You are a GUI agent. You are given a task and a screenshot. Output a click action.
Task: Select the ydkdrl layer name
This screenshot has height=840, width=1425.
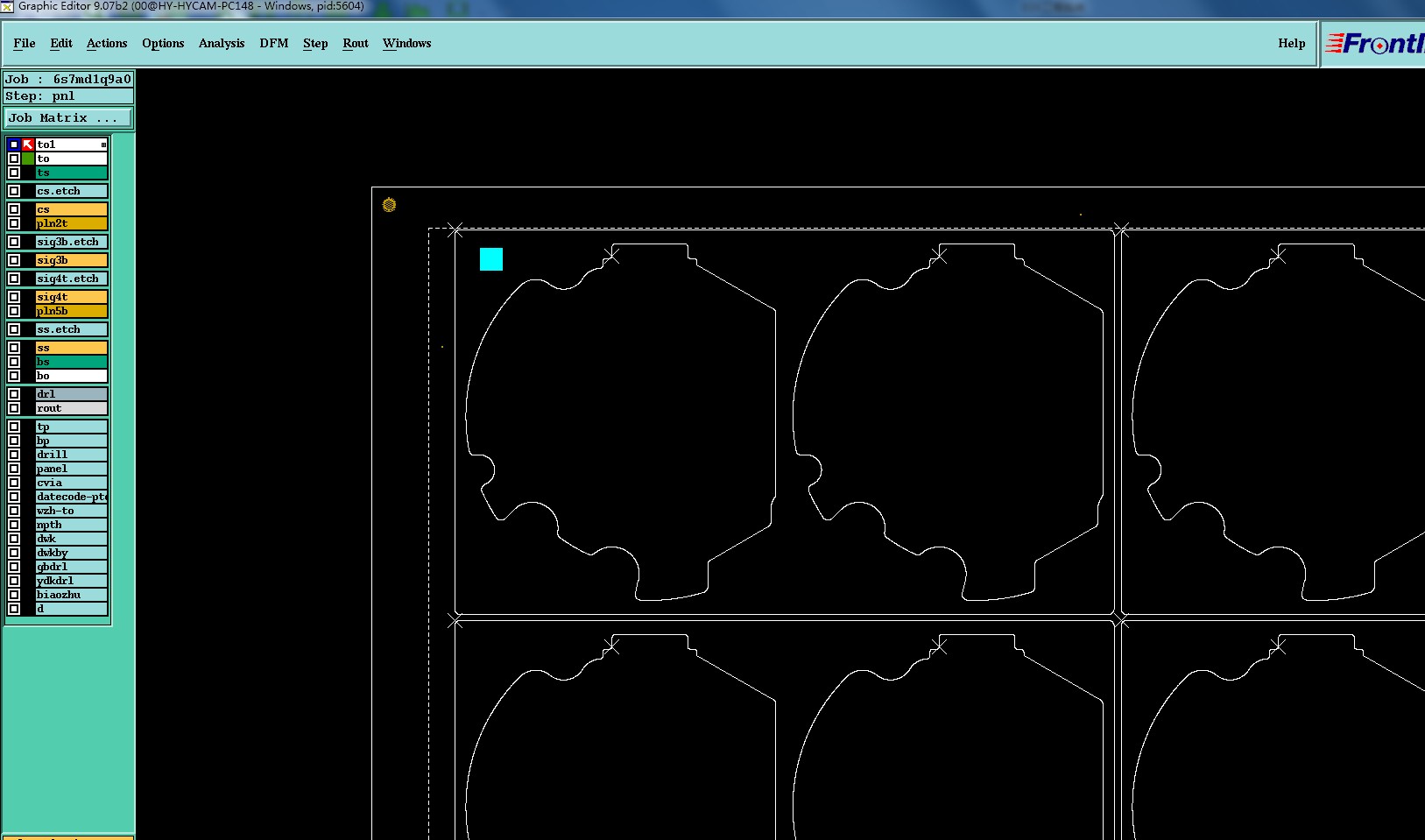[x=72, y=581]
